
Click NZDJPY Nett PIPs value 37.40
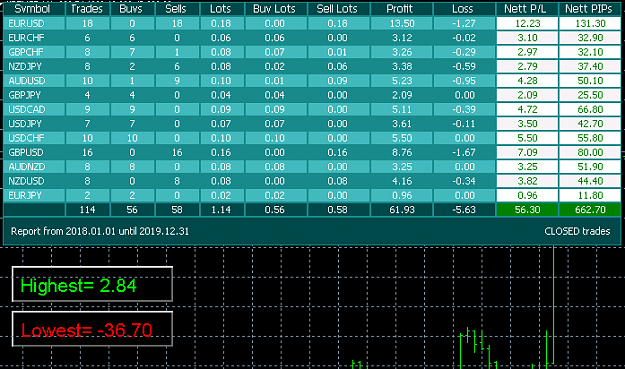pyautogui.click(x=590, y=66)
